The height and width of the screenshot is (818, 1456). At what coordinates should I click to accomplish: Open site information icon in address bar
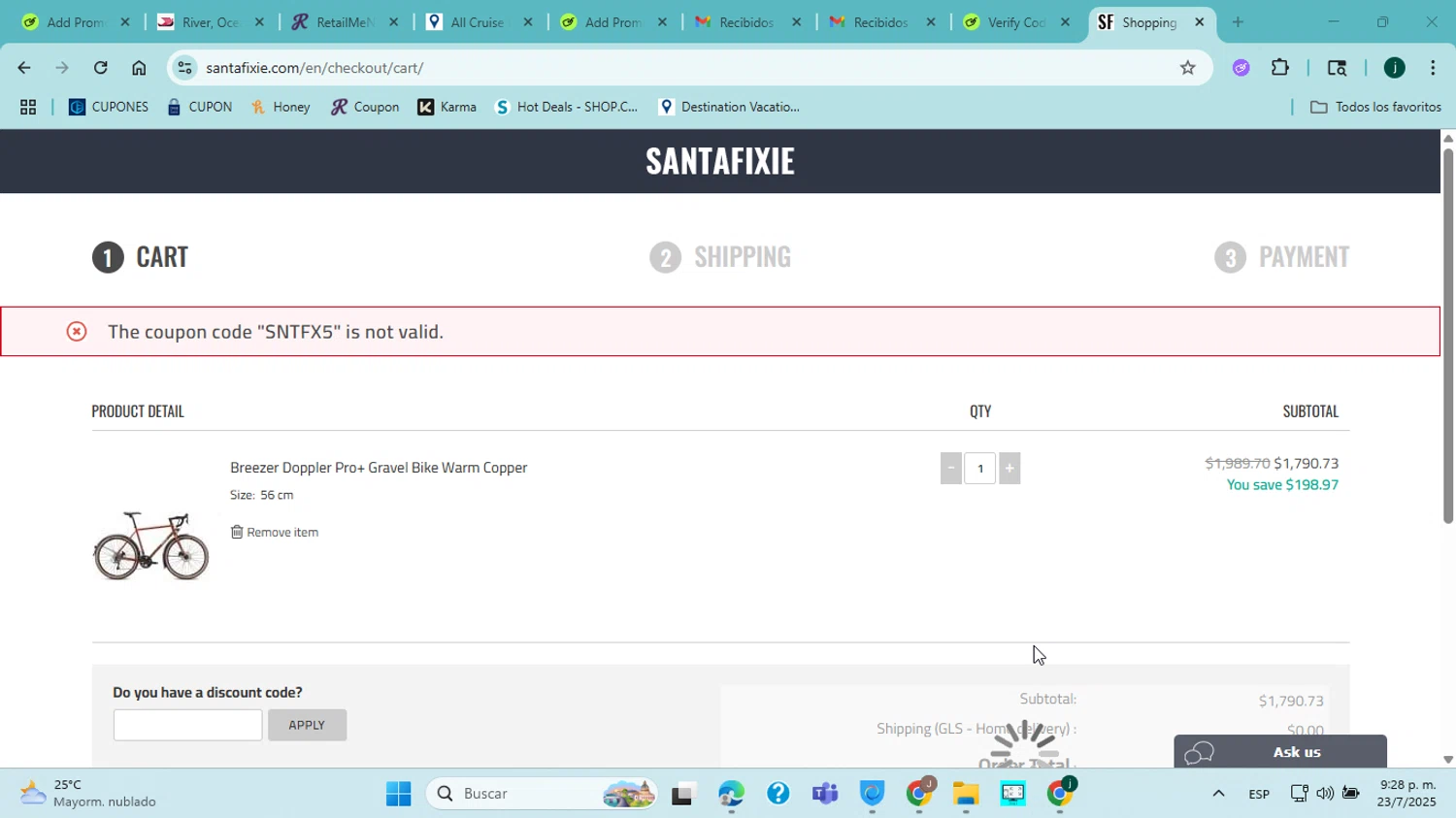185,68
